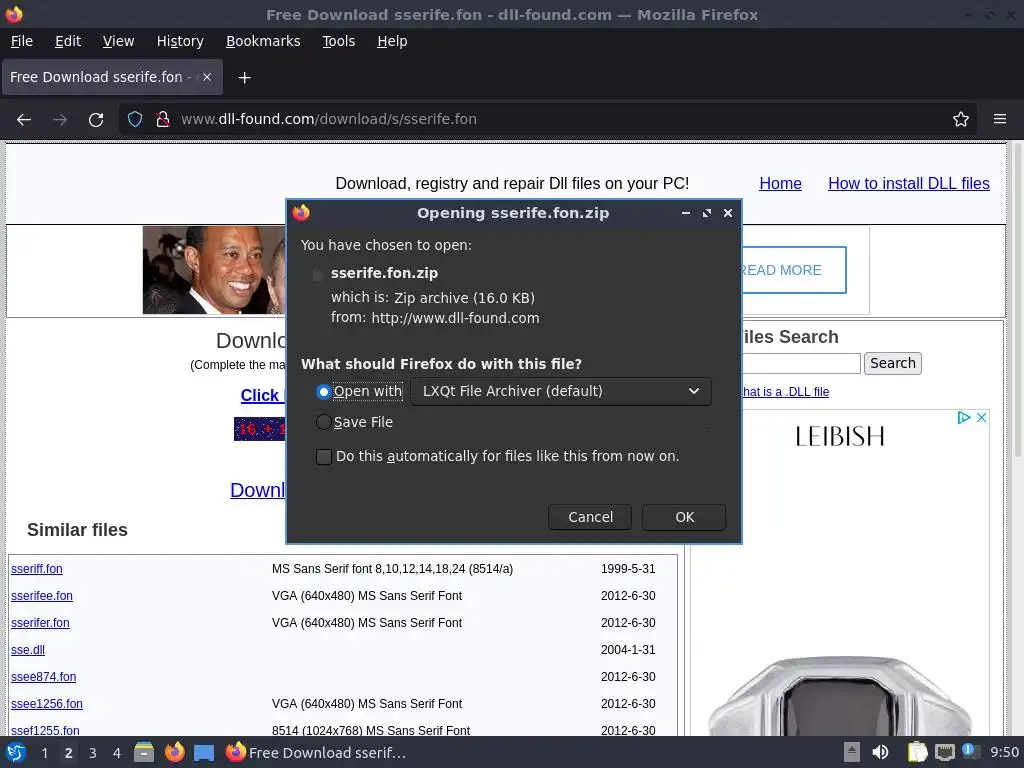Click the DLL files search input field
Image resolution: width=1024 pixels, height=768 pixels.
point(801,363)
